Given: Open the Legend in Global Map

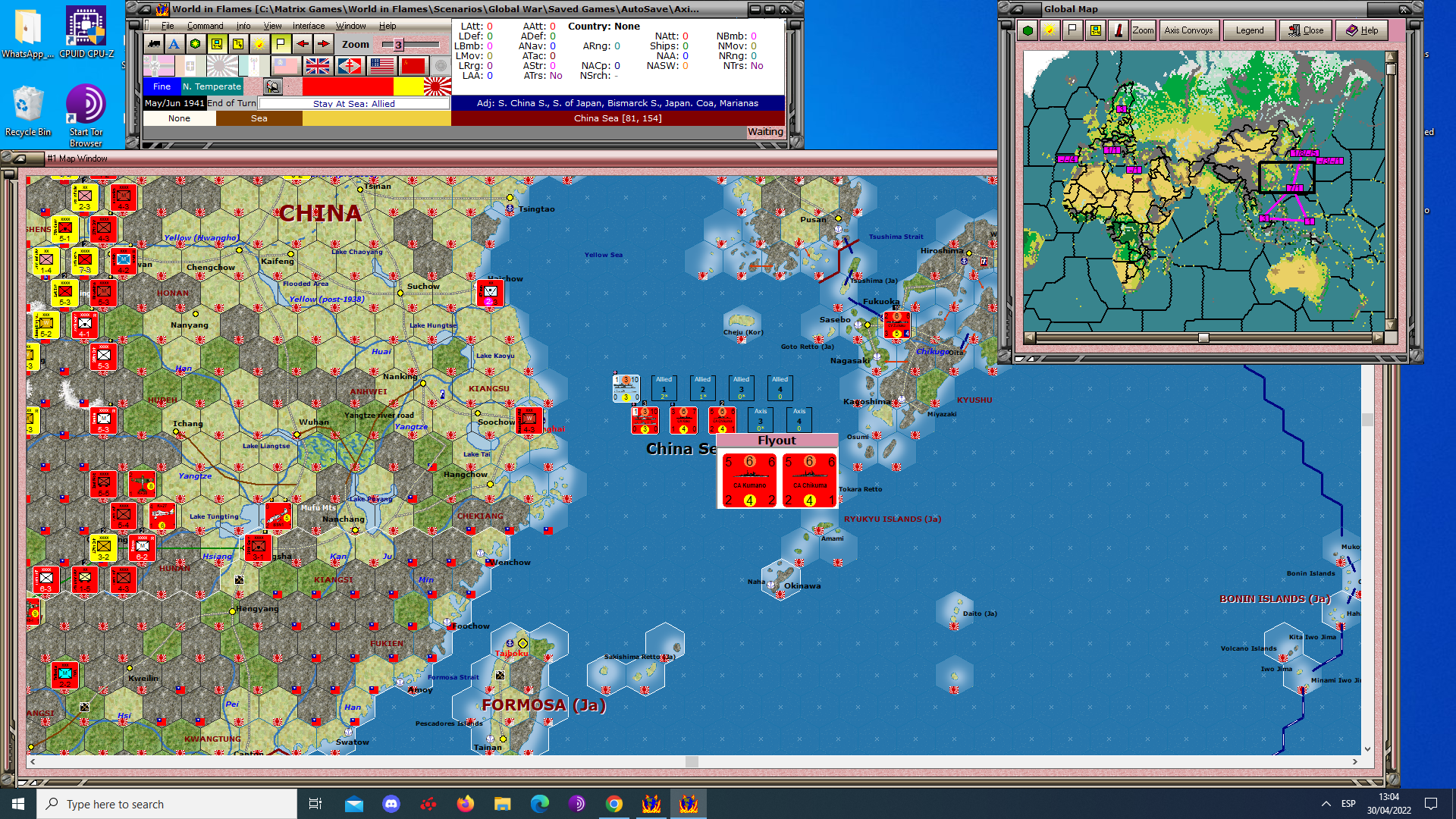Looking at the screenshot, I should [1250, 30].
